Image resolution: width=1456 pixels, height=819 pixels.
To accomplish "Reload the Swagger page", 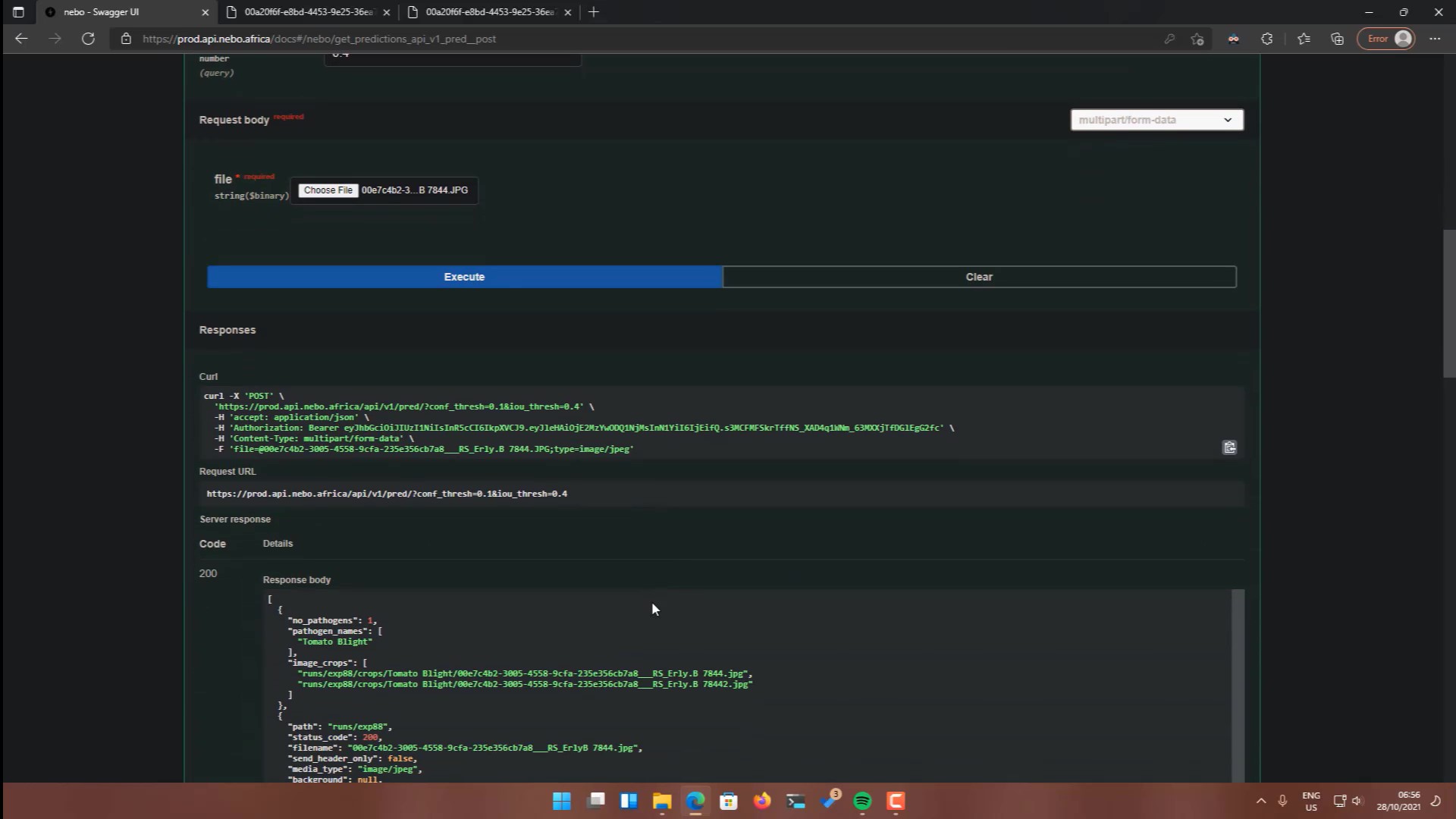I will pos(88,39).
